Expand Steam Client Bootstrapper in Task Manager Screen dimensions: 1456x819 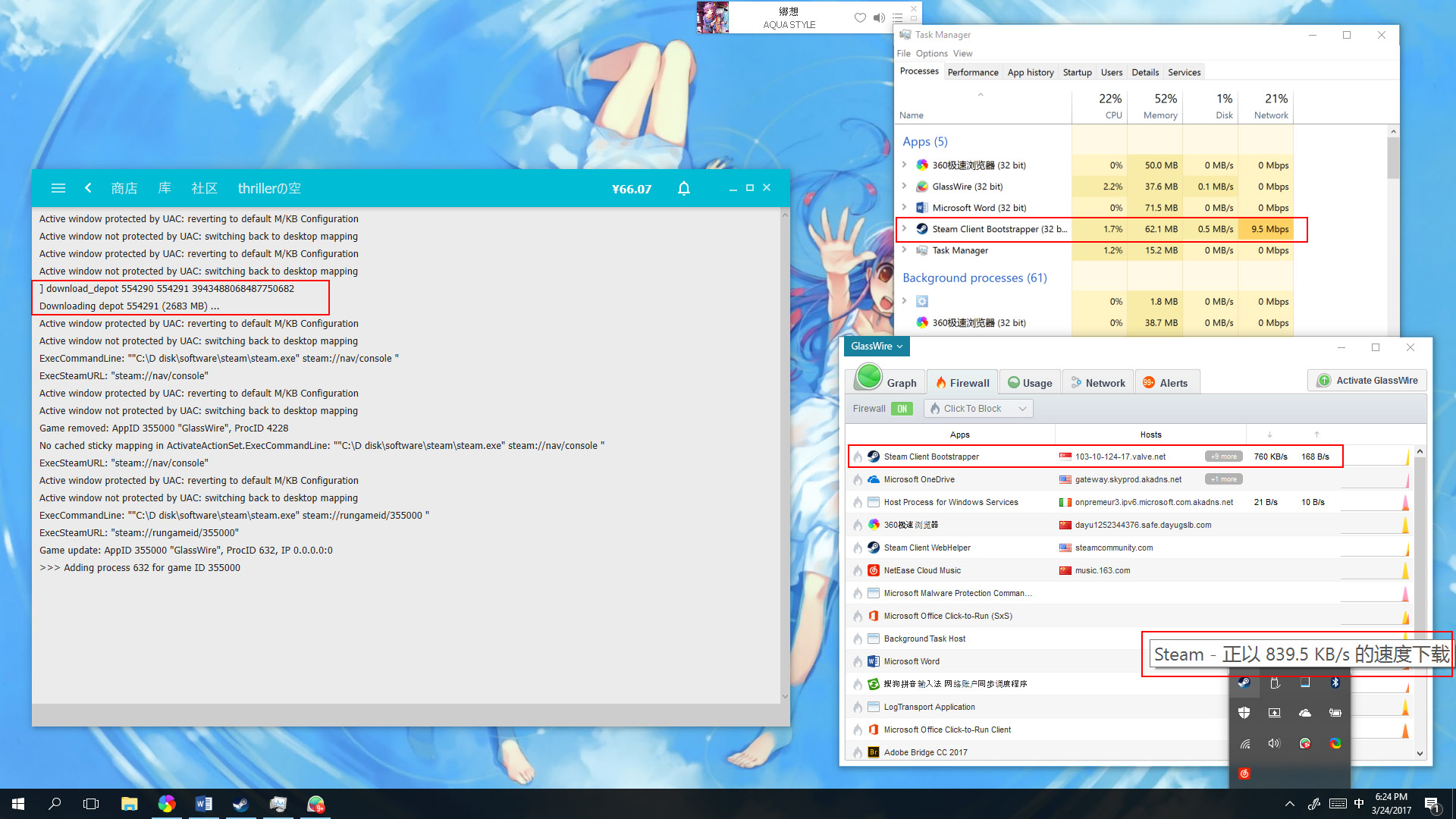pyautogui.click(x=905, y=228)
